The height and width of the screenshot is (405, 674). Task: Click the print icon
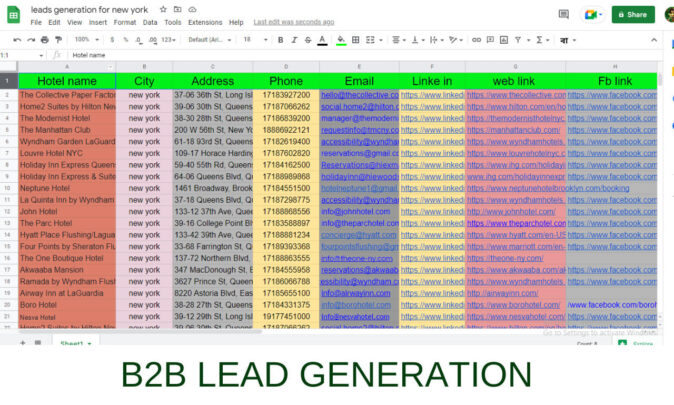point(43,40)
